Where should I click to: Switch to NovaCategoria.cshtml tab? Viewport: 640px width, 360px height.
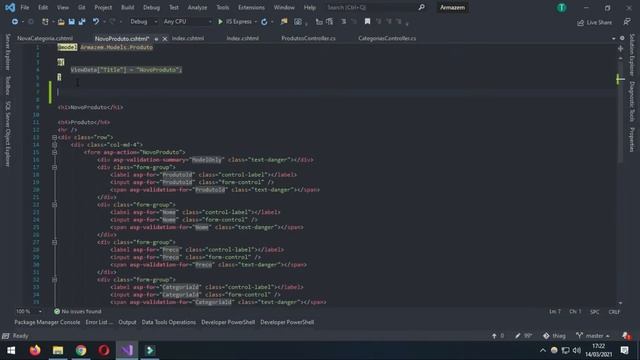45,38
